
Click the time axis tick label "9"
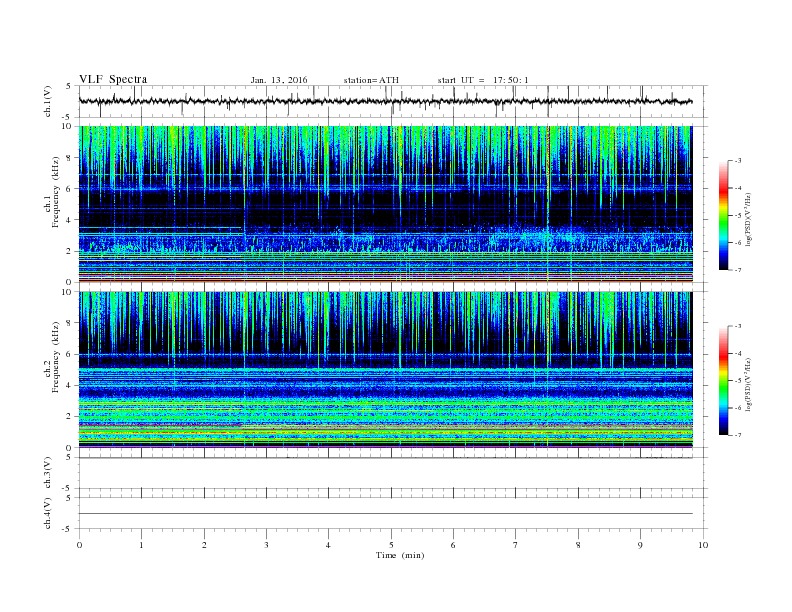(x=640, y=545)
